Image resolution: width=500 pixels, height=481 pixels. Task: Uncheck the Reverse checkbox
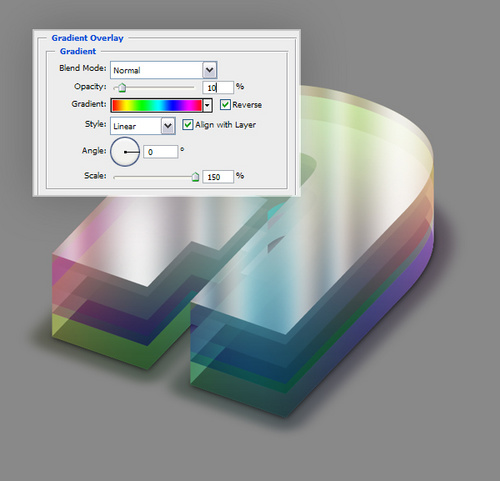(x=225, y=104)
